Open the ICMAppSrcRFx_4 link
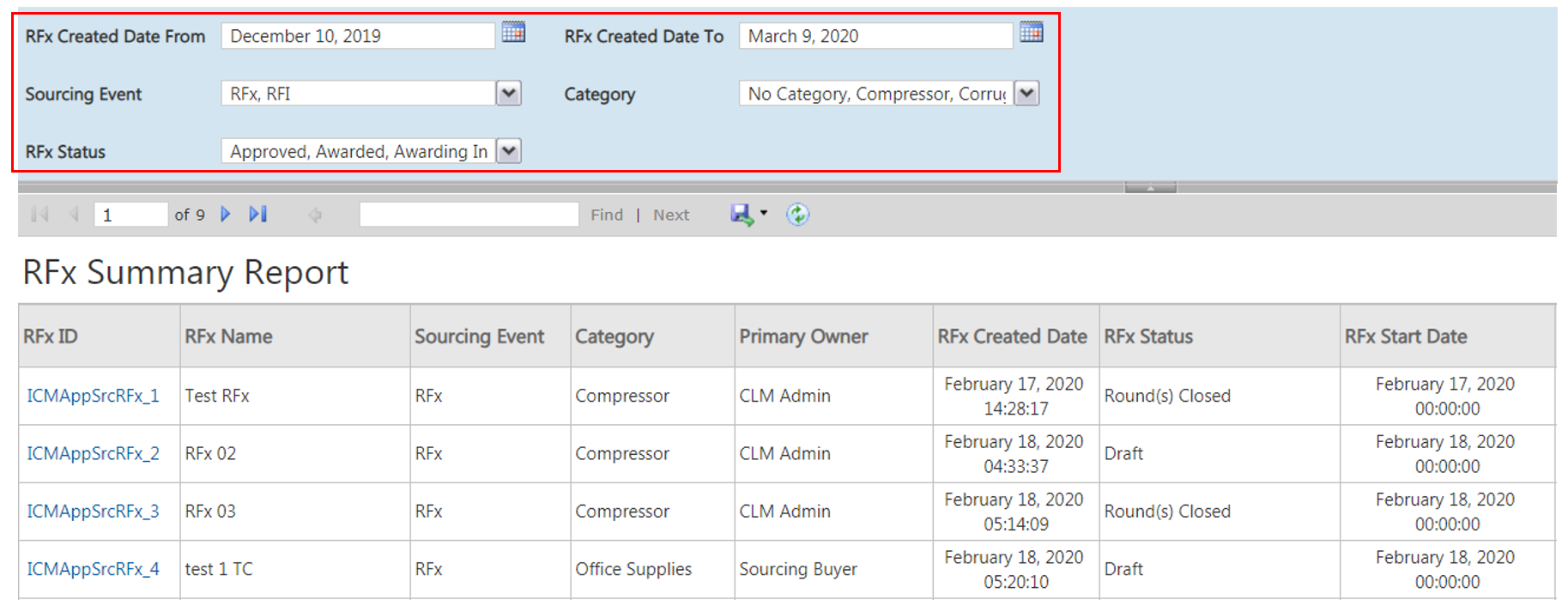 pos(93,569)
